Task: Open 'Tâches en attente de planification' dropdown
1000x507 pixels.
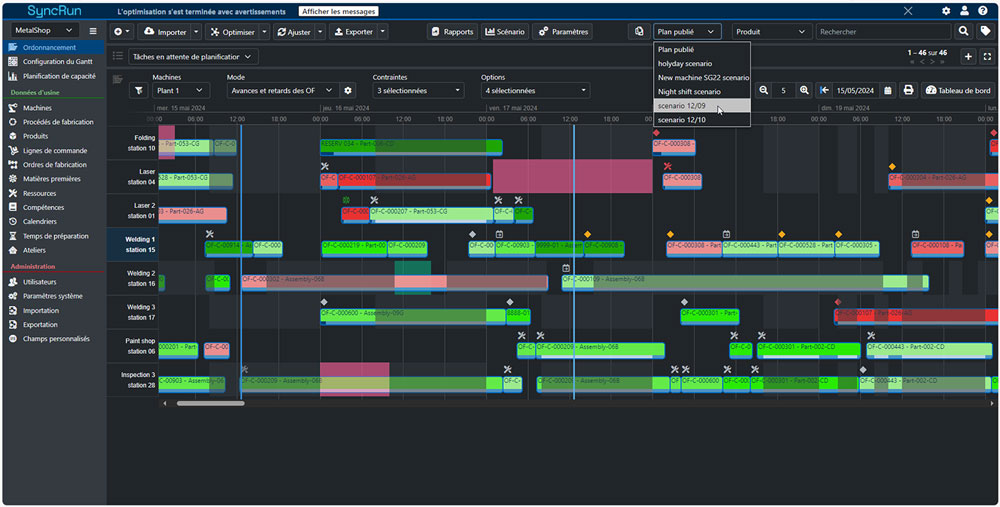Action: 193,57
